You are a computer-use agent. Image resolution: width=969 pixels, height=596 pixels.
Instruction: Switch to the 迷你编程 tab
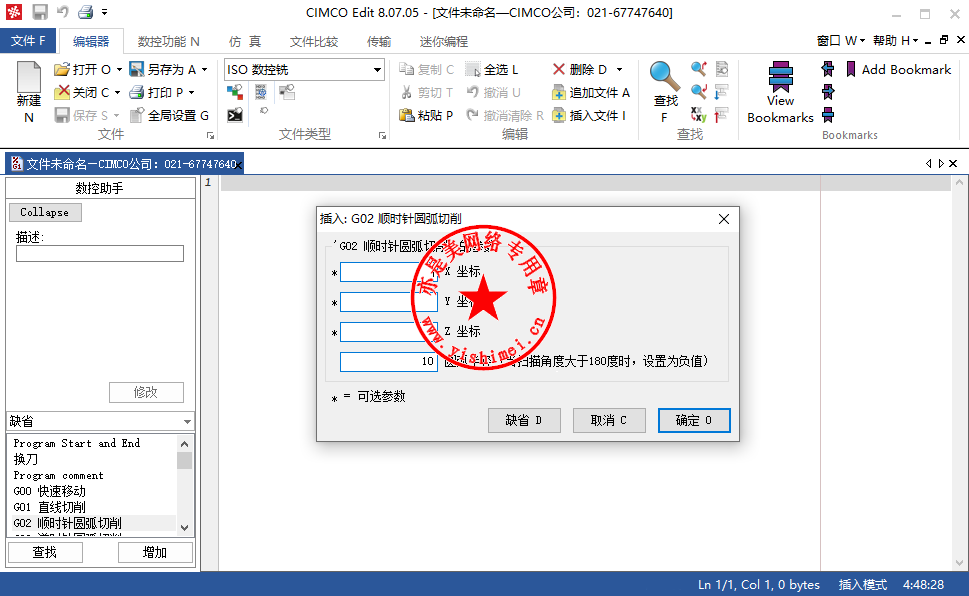[444, 41]
